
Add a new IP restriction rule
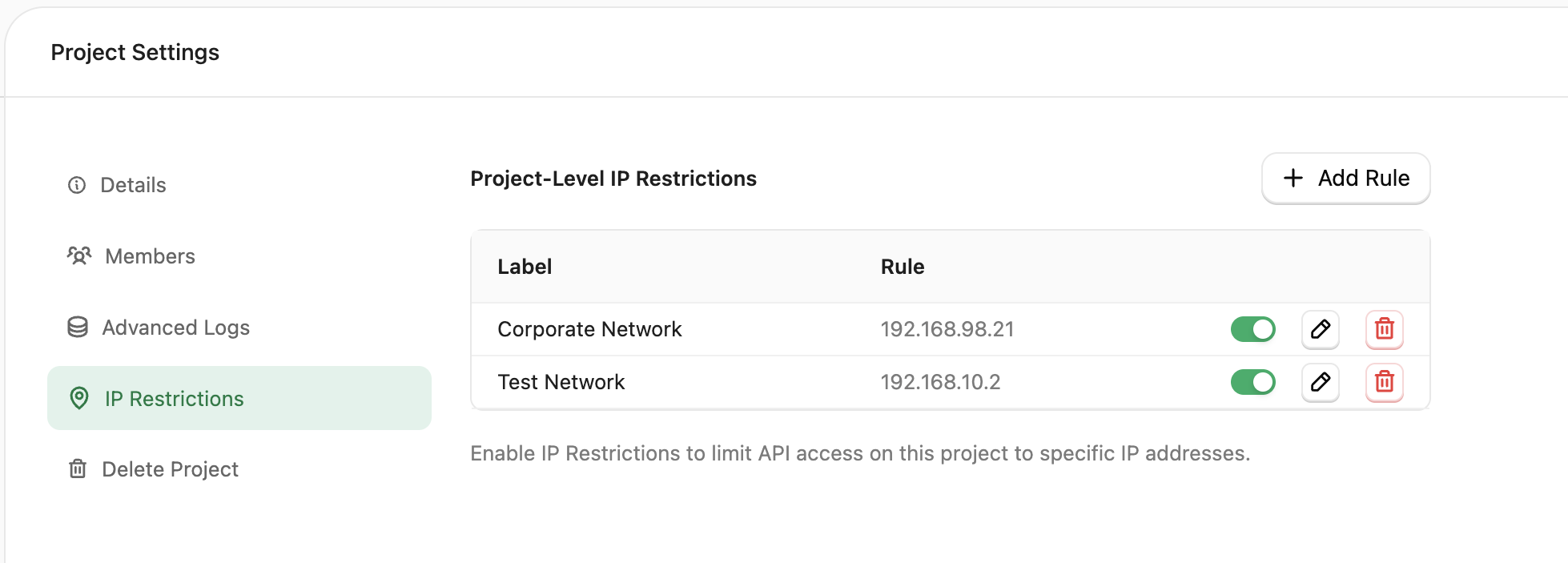tap(1346, 178)
